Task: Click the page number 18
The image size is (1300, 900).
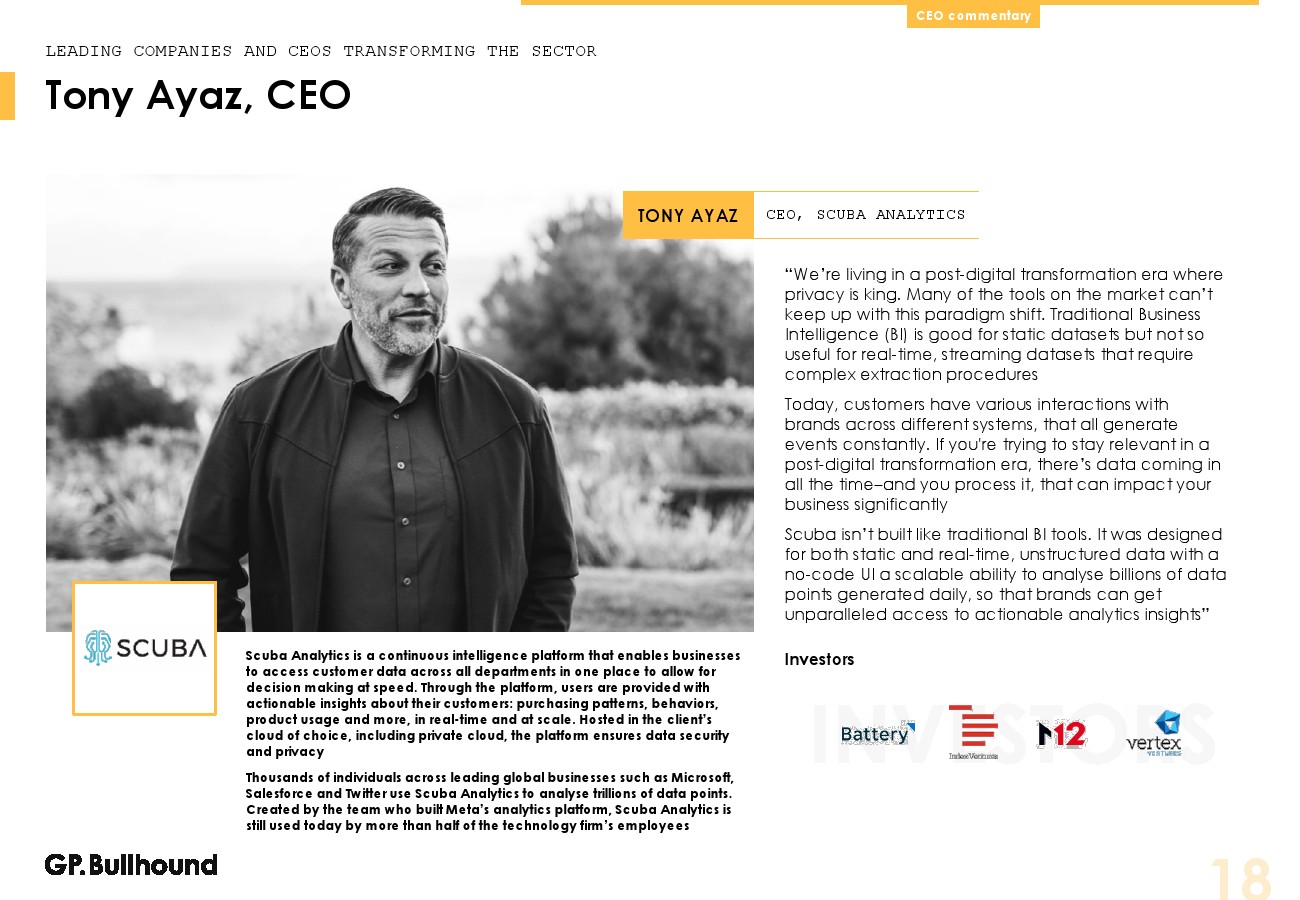Action: click(1241, 879)
